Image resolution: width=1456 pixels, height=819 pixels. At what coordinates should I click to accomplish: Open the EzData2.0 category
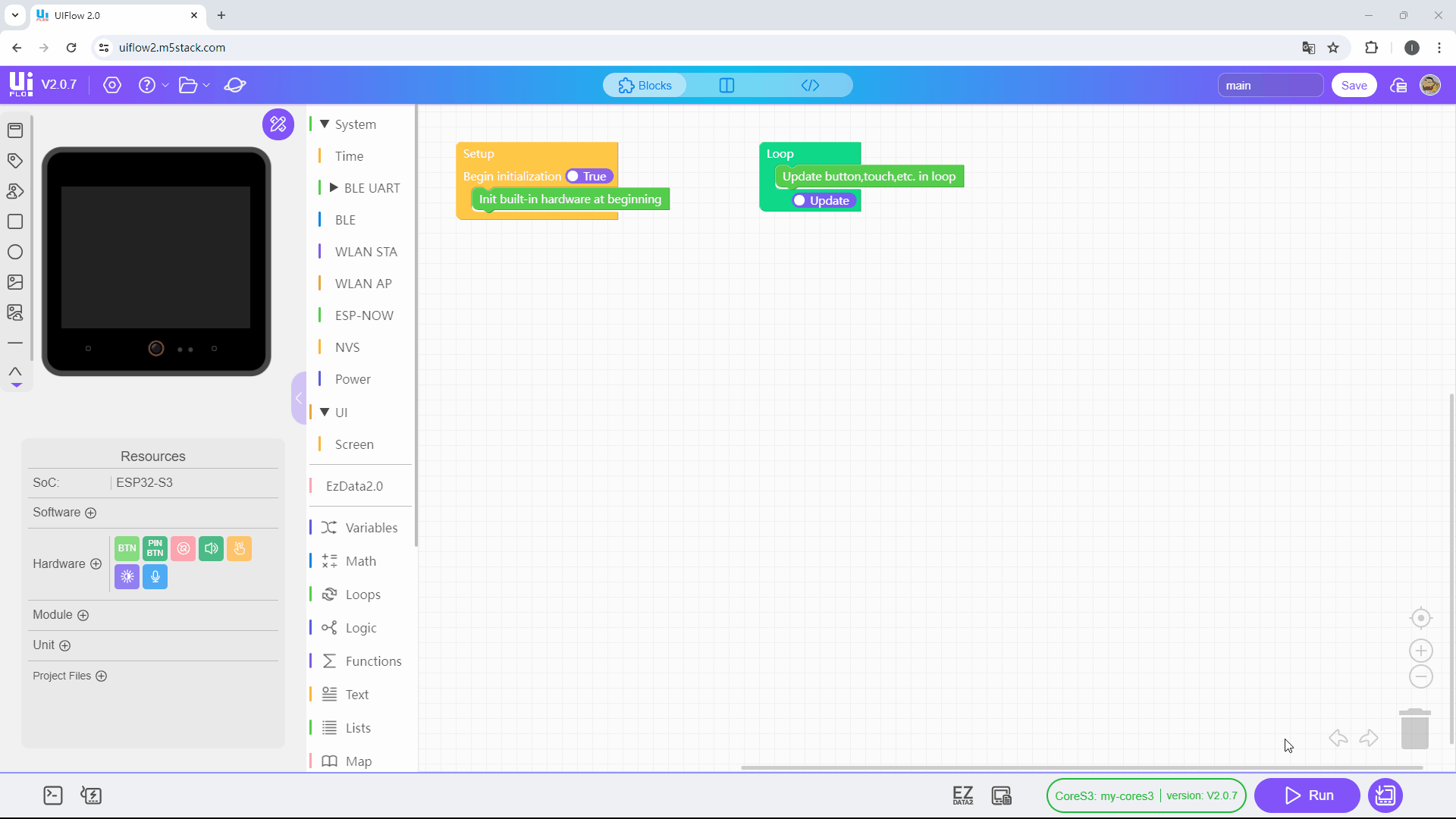point(354,486)
